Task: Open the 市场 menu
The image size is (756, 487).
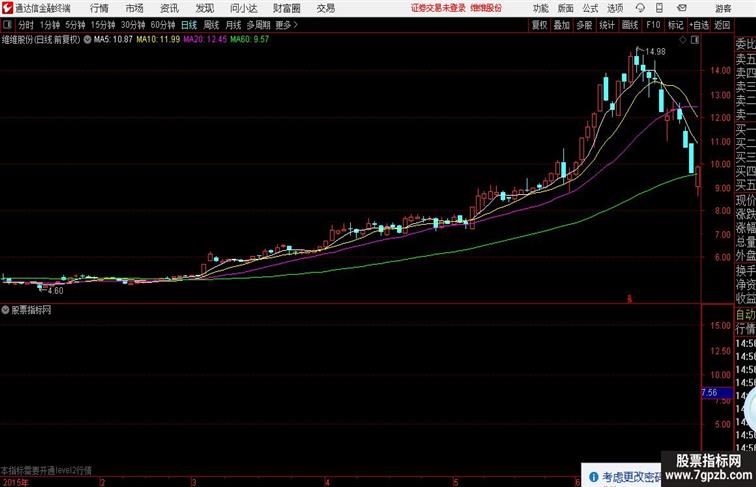Action: pyautogui.click(x=135, y=8)
